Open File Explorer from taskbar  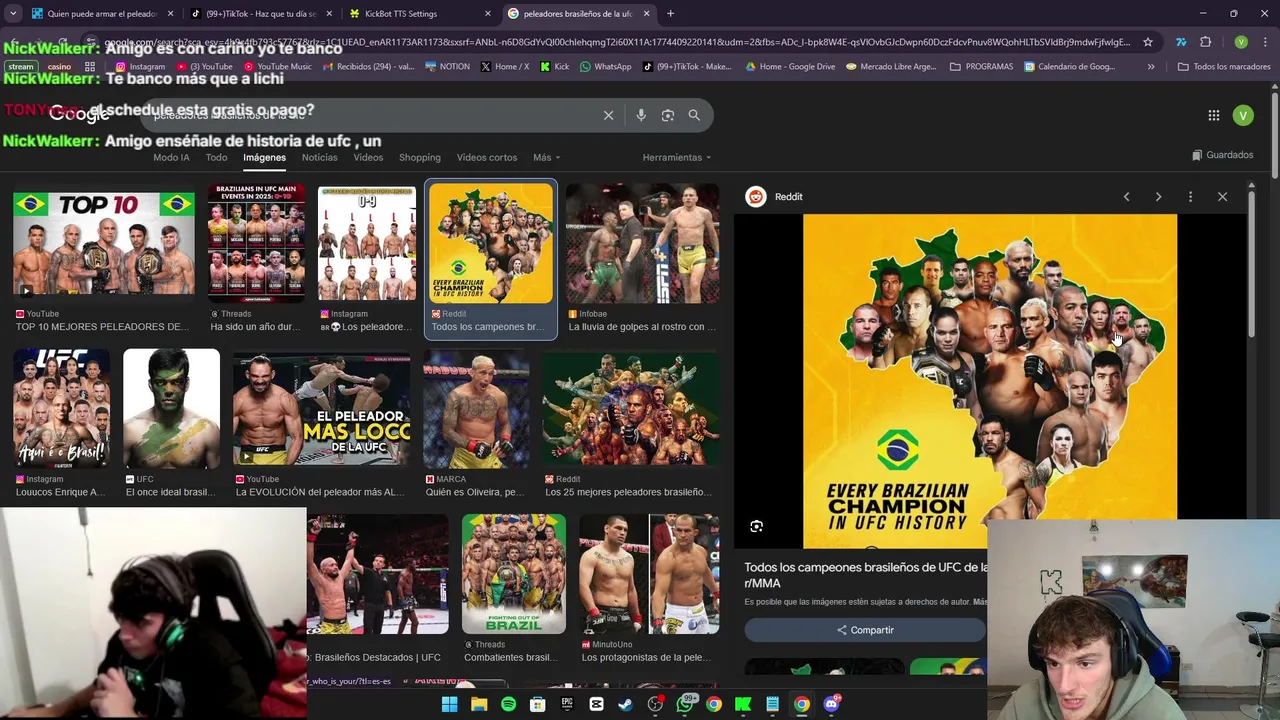coord(479,704)
